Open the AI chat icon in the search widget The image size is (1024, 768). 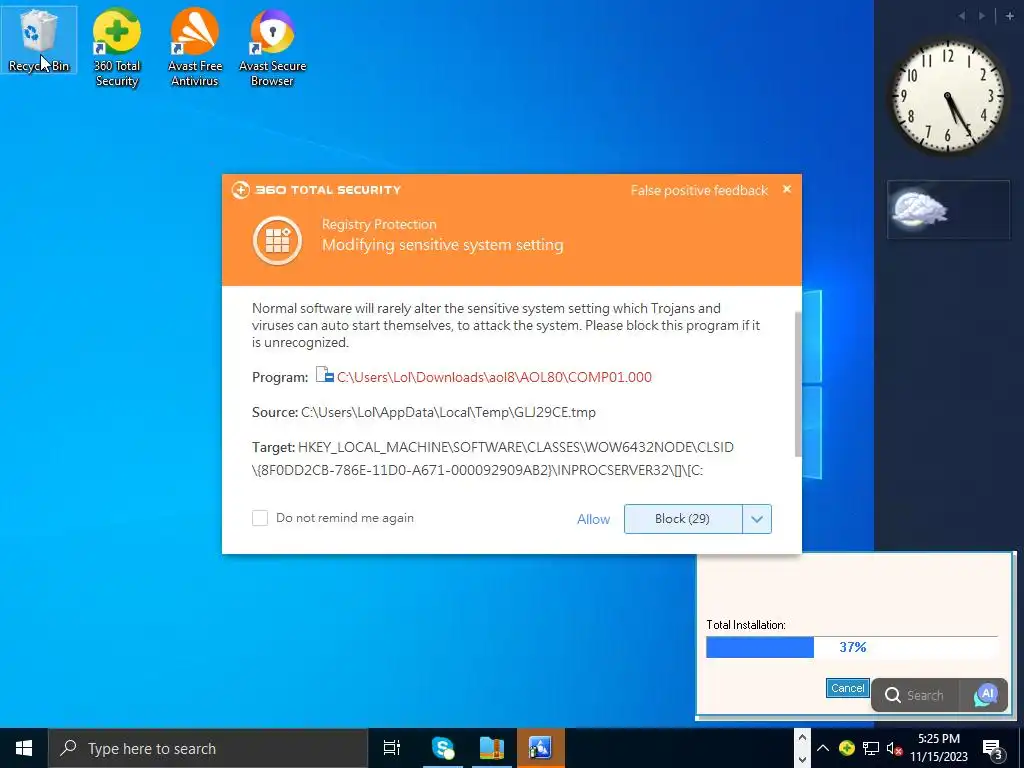pyautogui.click(x=985, y=695)
